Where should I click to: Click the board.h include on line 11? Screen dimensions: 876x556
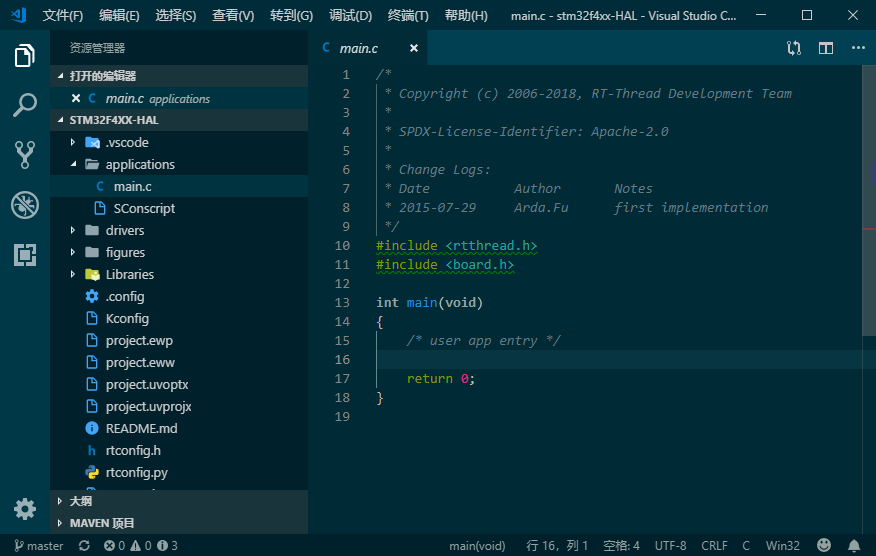[x=479, y=264]
